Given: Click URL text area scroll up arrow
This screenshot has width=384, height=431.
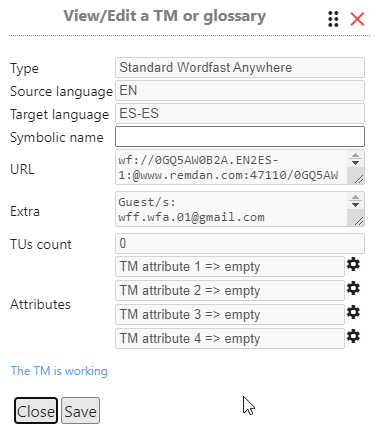Looking at the screenshot, I should pyautogui.click(x=355, y=155).
